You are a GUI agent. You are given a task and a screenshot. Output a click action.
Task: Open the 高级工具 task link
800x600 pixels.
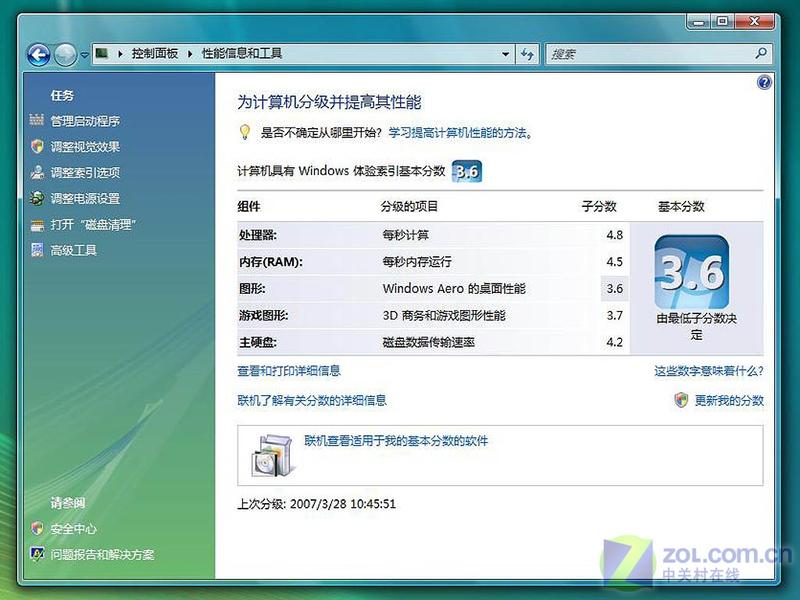73,250
